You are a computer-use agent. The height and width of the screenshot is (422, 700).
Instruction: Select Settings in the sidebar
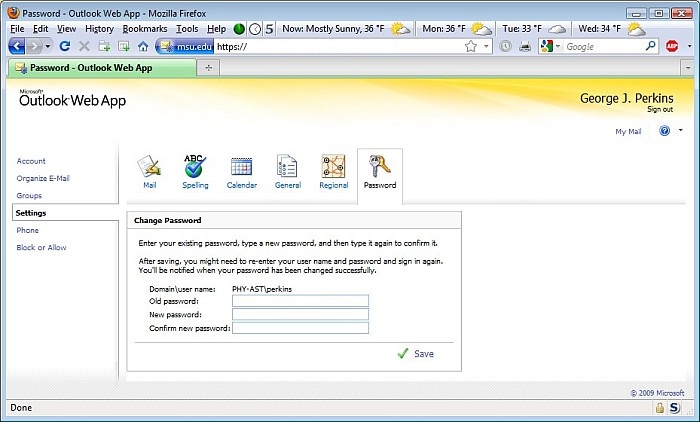pos(31,213)
